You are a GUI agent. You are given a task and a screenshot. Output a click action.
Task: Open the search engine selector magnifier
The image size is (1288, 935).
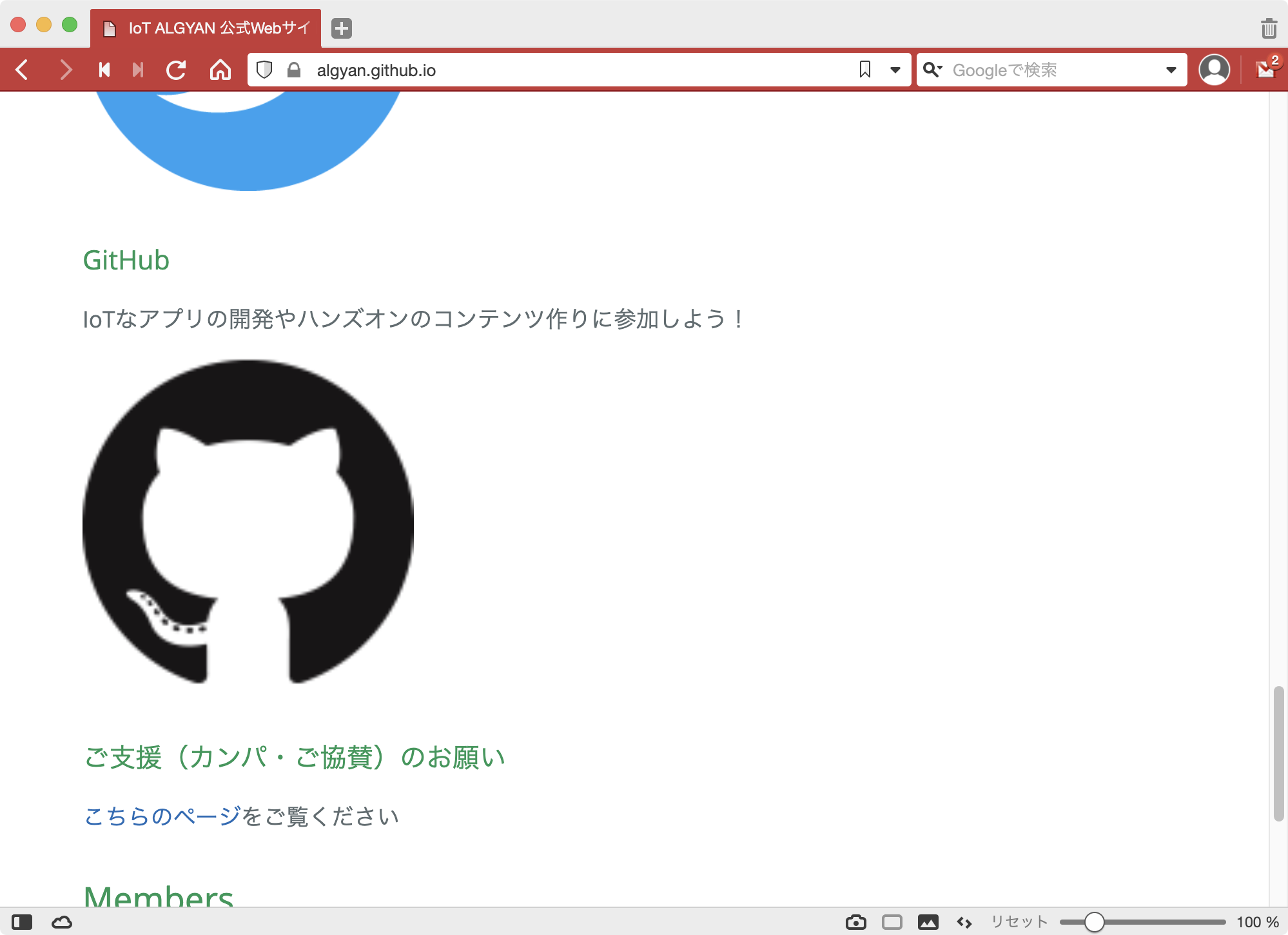932,70
